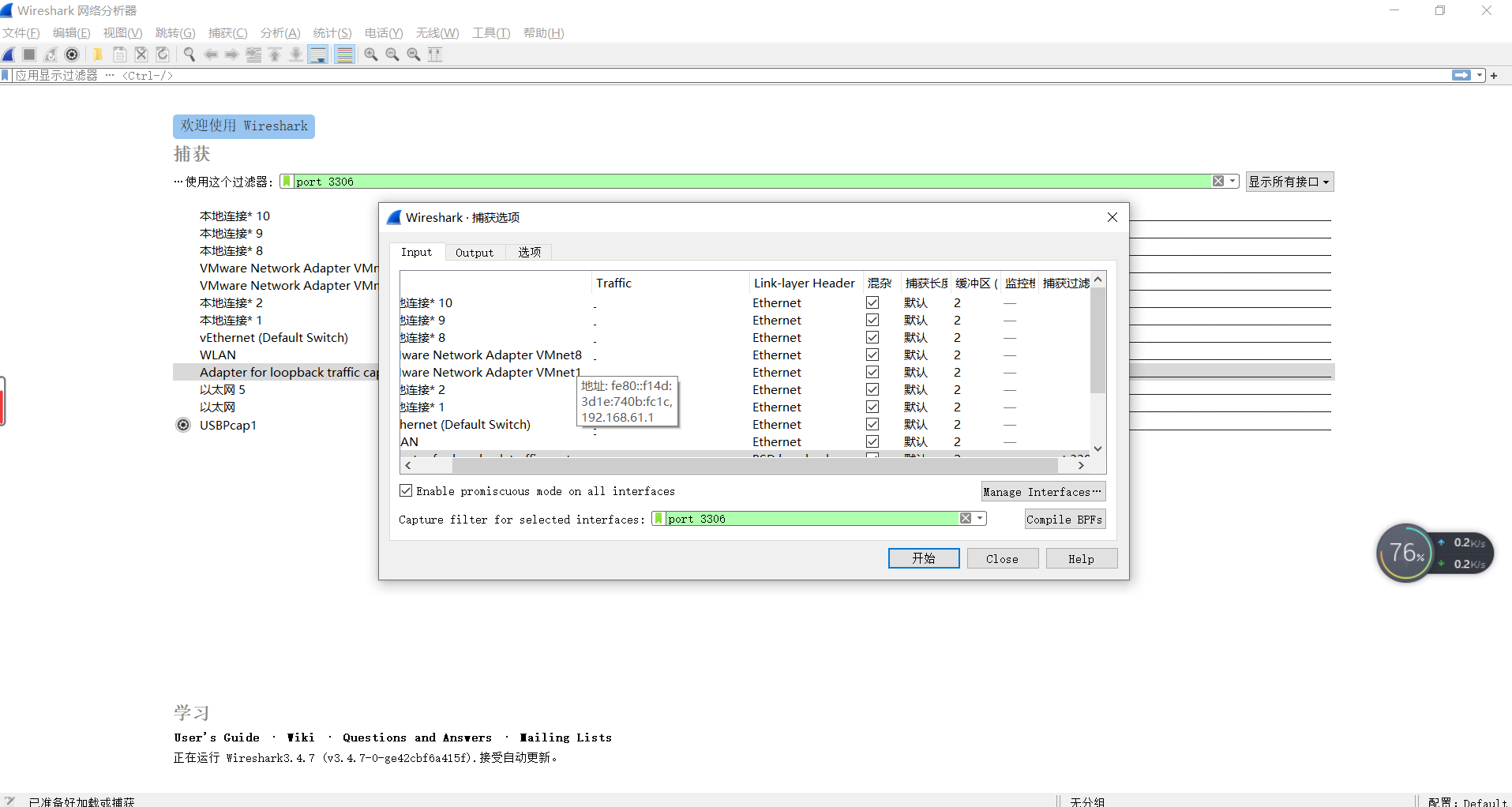The height and width of the screenshot is (807, 1512).
Task: Click the Help button in dialog
Action: [1081, 558]
